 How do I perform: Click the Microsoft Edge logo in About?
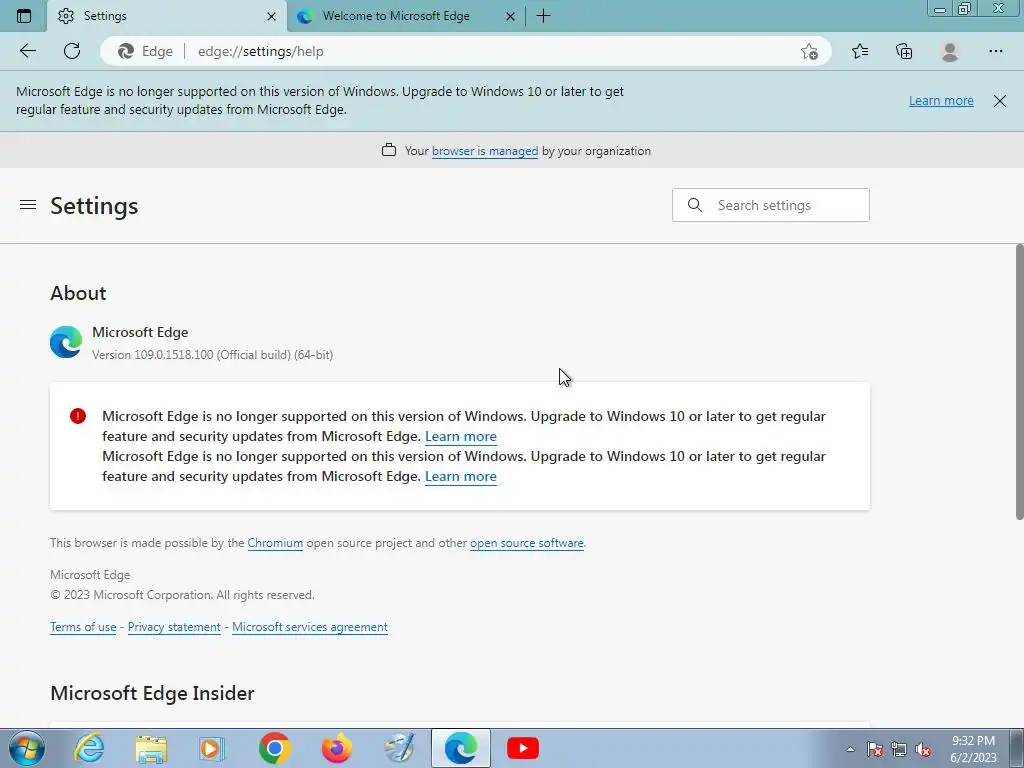66,342
